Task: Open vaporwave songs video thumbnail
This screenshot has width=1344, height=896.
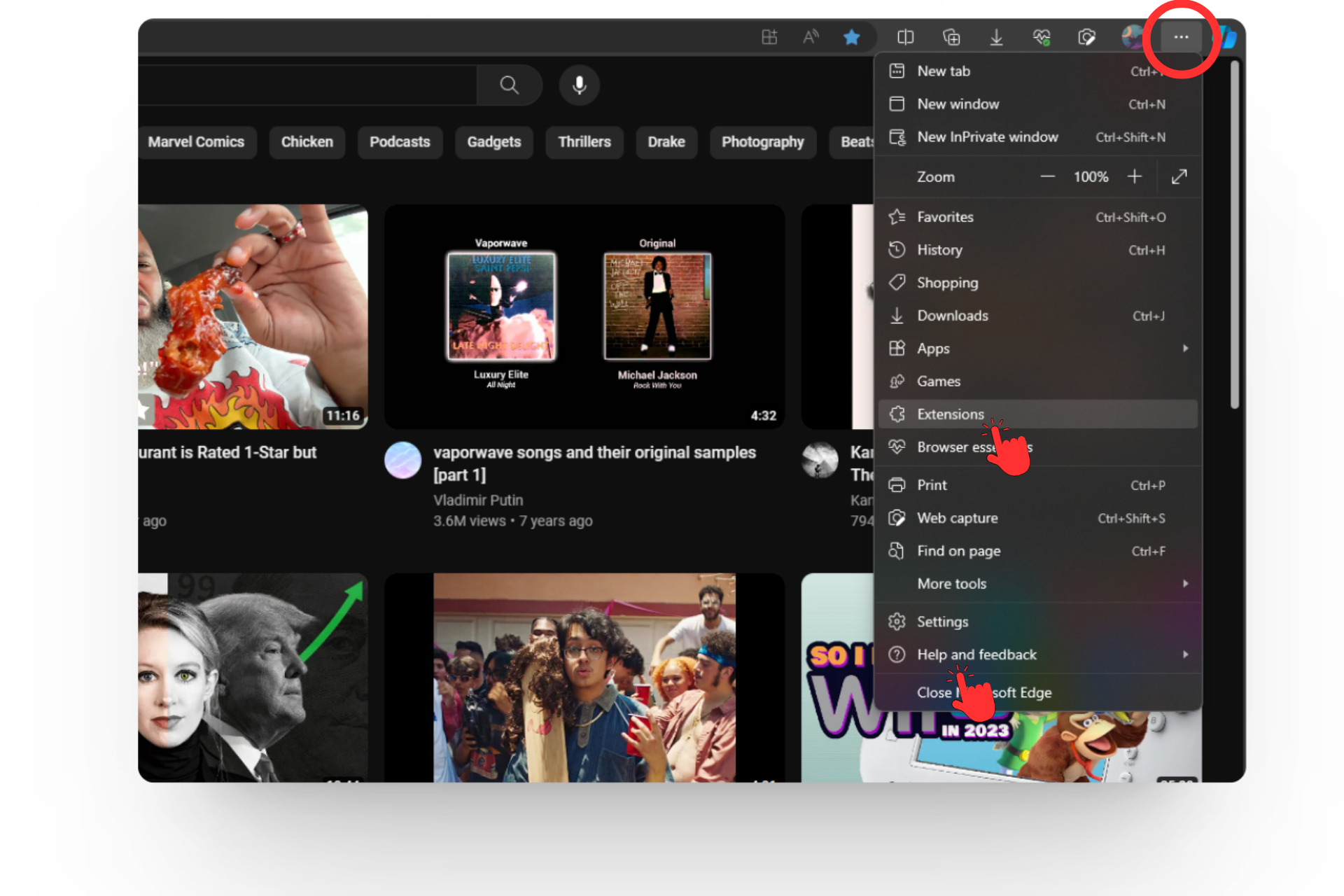Action: (584, 316)
